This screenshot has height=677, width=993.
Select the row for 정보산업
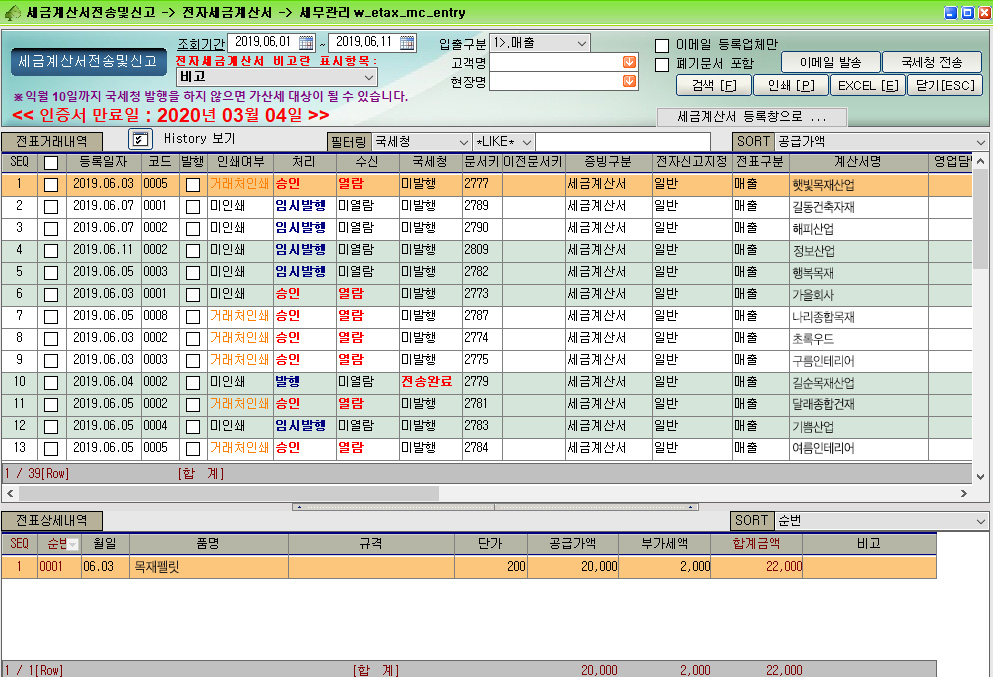tap(486, 251)
